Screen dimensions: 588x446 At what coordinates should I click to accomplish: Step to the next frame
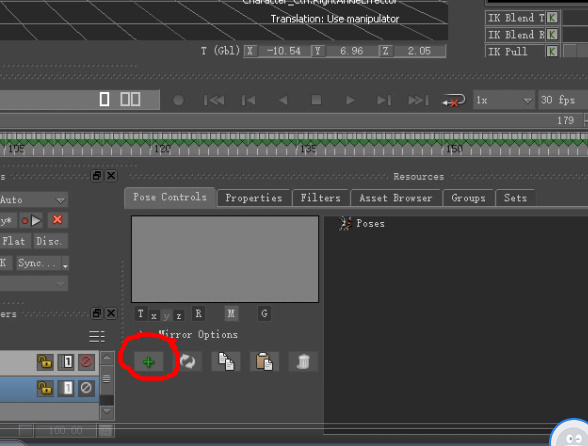pyautogui.click(x=384, y=100)
